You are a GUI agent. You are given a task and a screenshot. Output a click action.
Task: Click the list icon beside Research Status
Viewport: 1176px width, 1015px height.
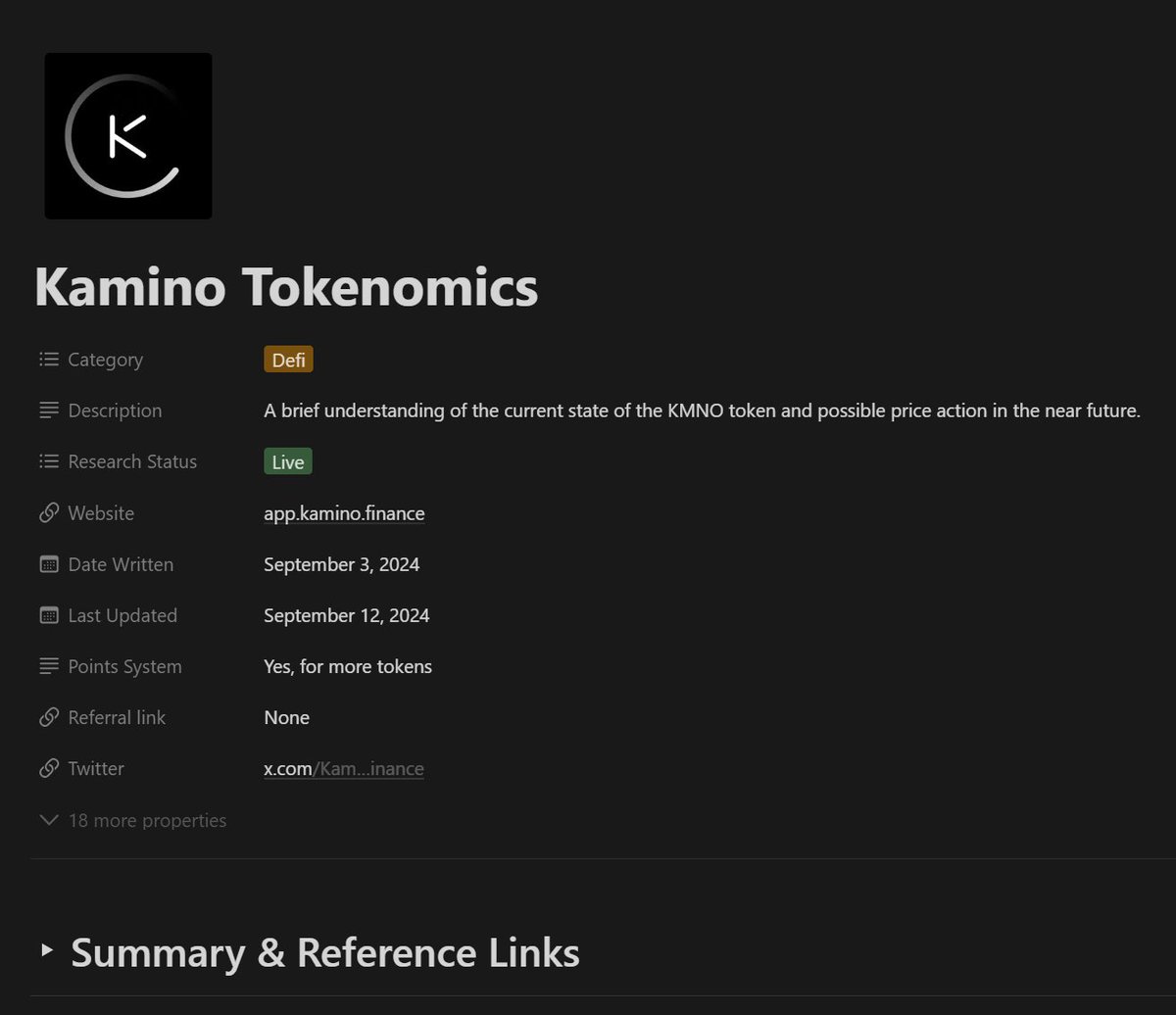49,461
